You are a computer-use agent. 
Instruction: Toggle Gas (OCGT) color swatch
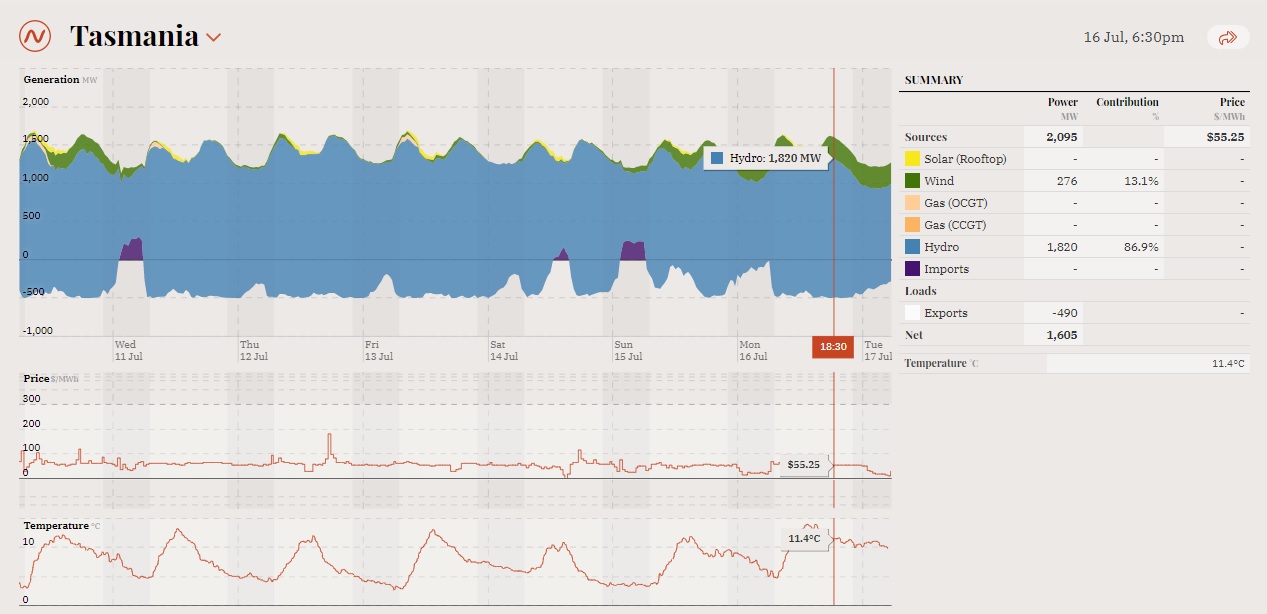tap(912, 203)
